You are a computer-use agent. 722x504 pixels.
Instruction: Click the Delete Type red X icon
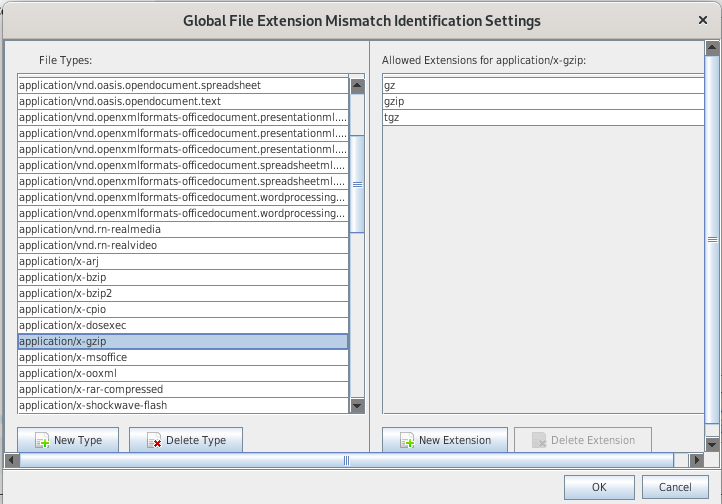[154, 441]
